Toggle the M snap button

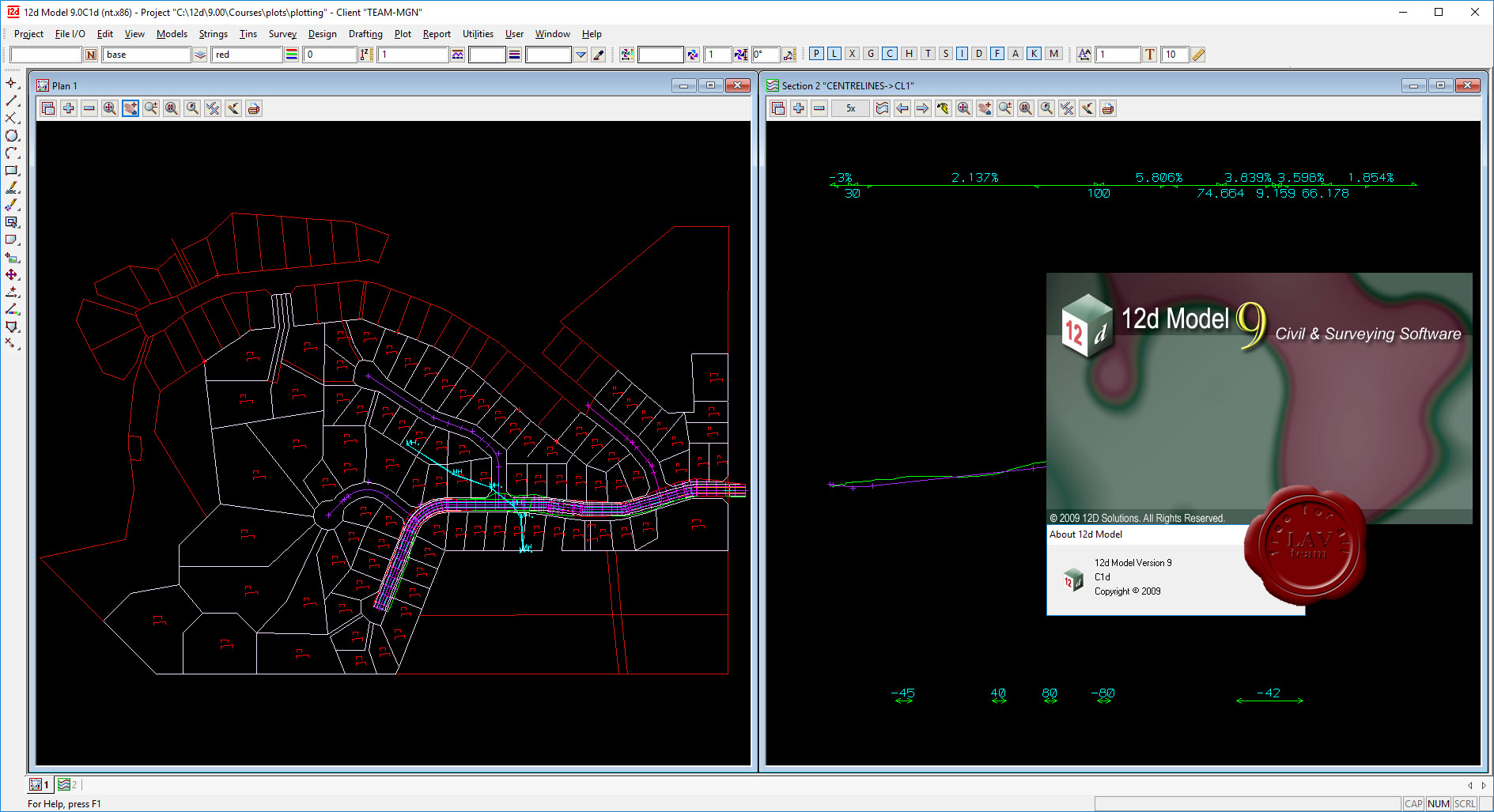tap(1053, 54)
